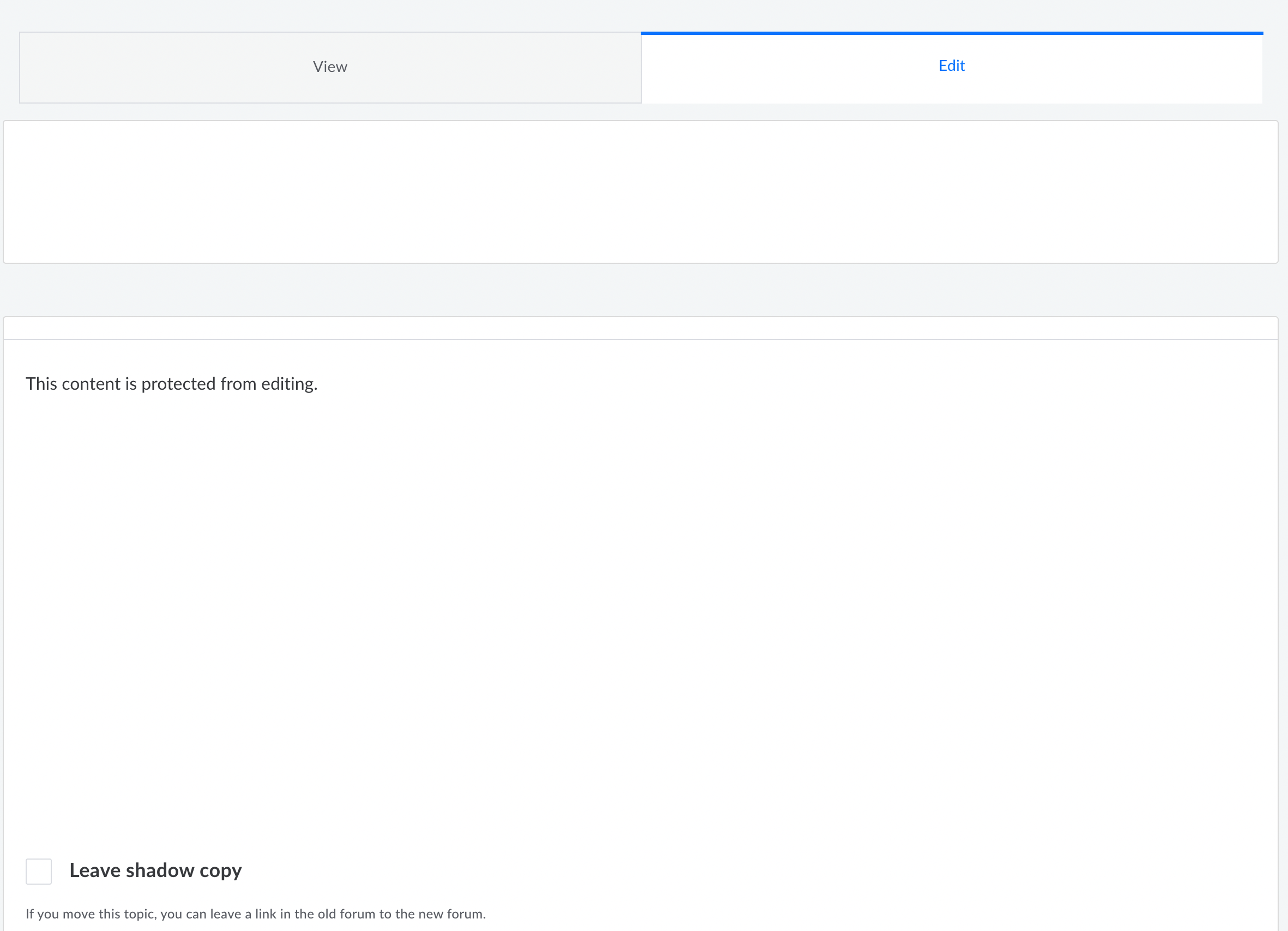The height and width of the screenshot is (931, 1288).
Task: Click the 'Leave shadow copy' label text
Action: [x=155, y=870]
